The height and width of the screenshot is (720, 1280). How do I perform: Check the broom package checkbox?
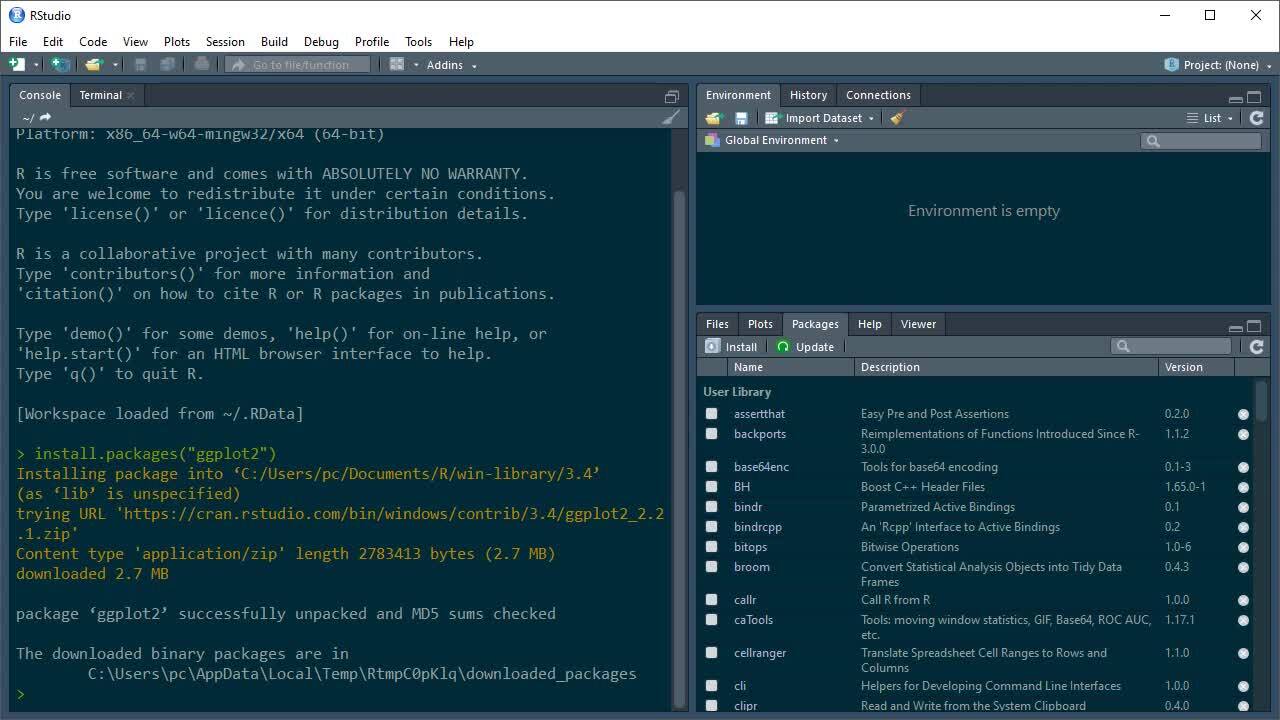click(711, 566)
